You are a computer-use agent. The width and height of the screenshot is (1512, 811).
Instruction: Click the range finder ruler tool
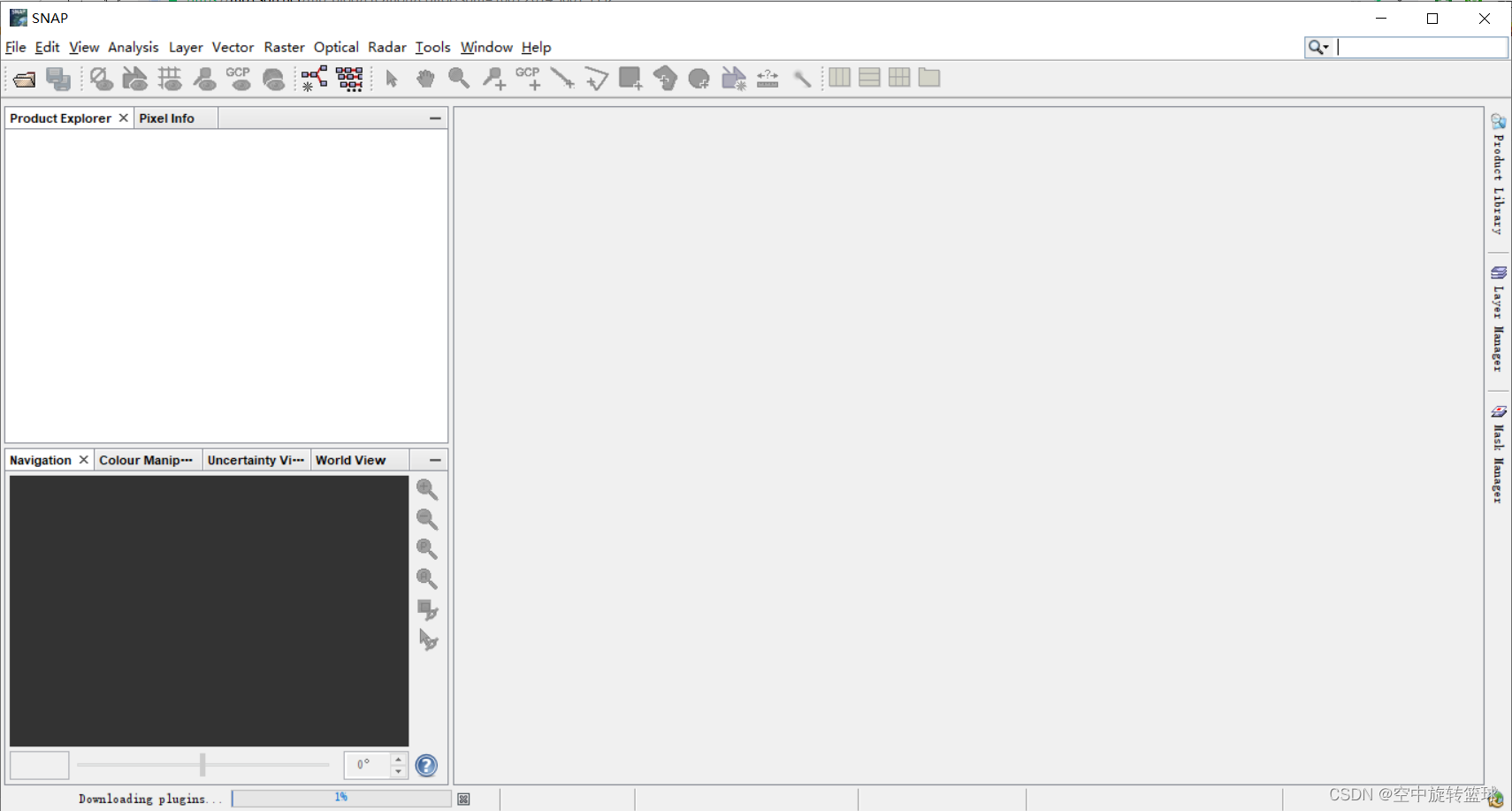pyautogui.click(x=767, y=79)
